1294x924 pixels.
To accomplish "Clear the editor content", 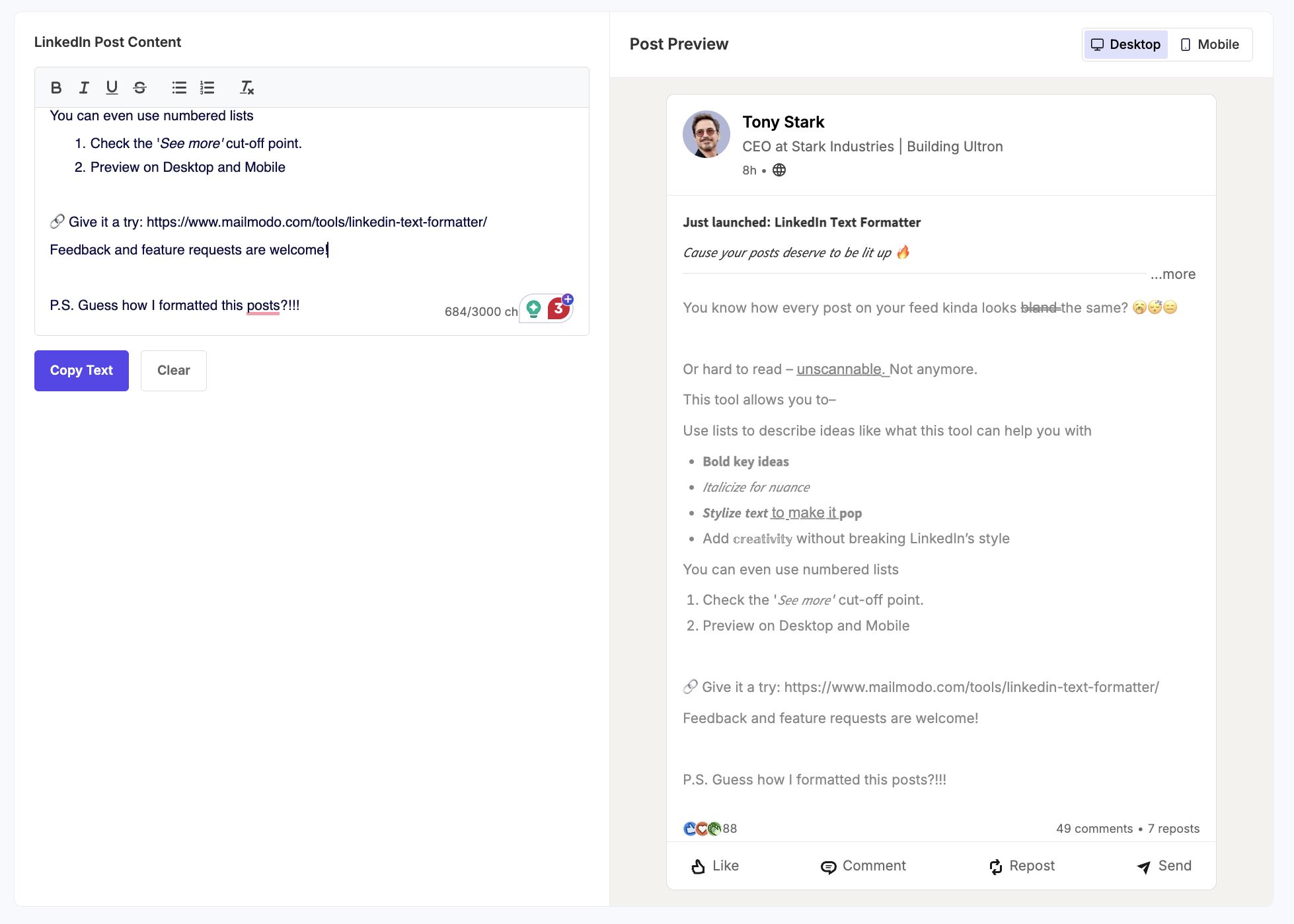I will (174, 371).
